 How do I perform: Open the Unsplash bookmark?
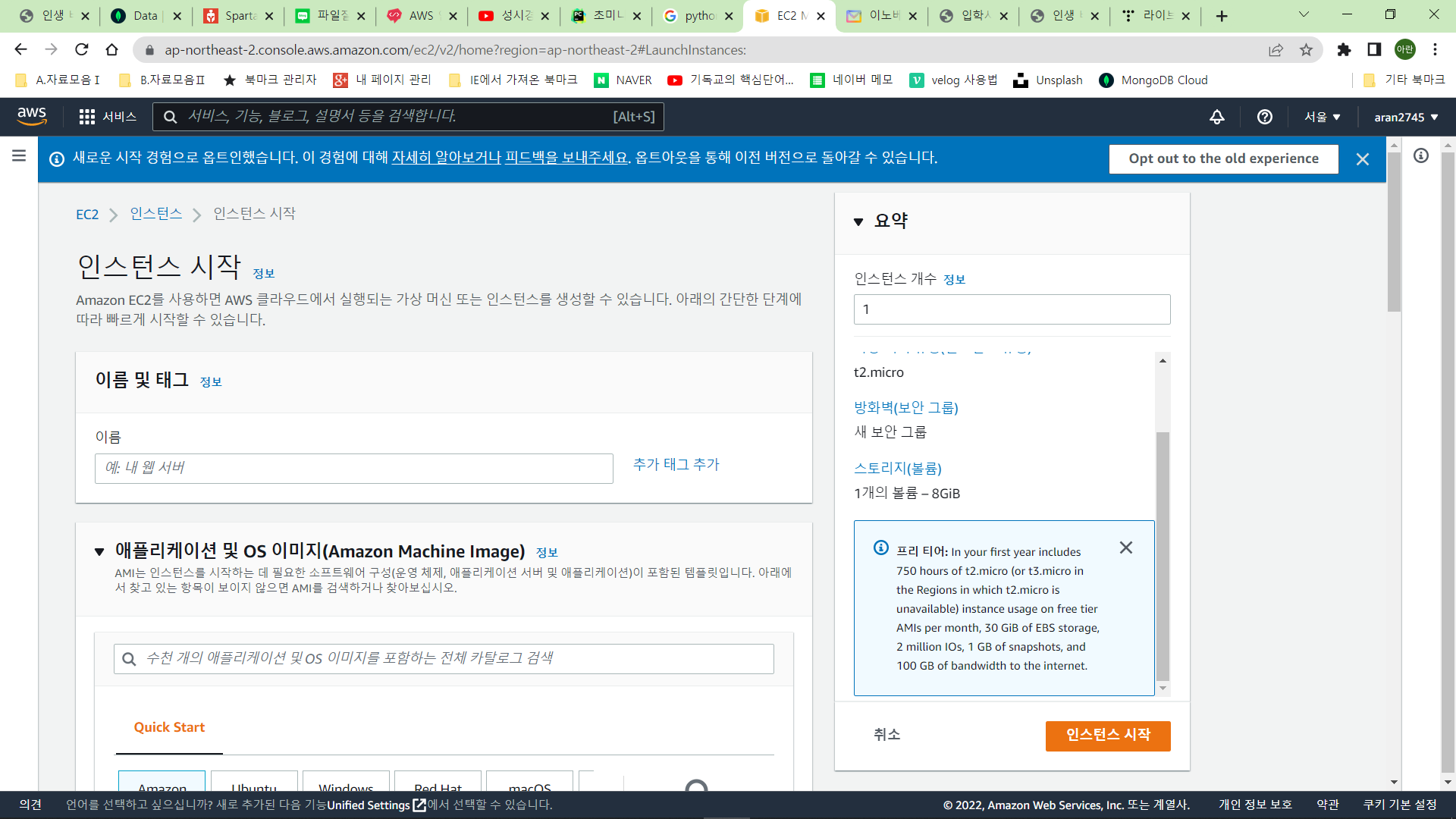pos(1048,80)
